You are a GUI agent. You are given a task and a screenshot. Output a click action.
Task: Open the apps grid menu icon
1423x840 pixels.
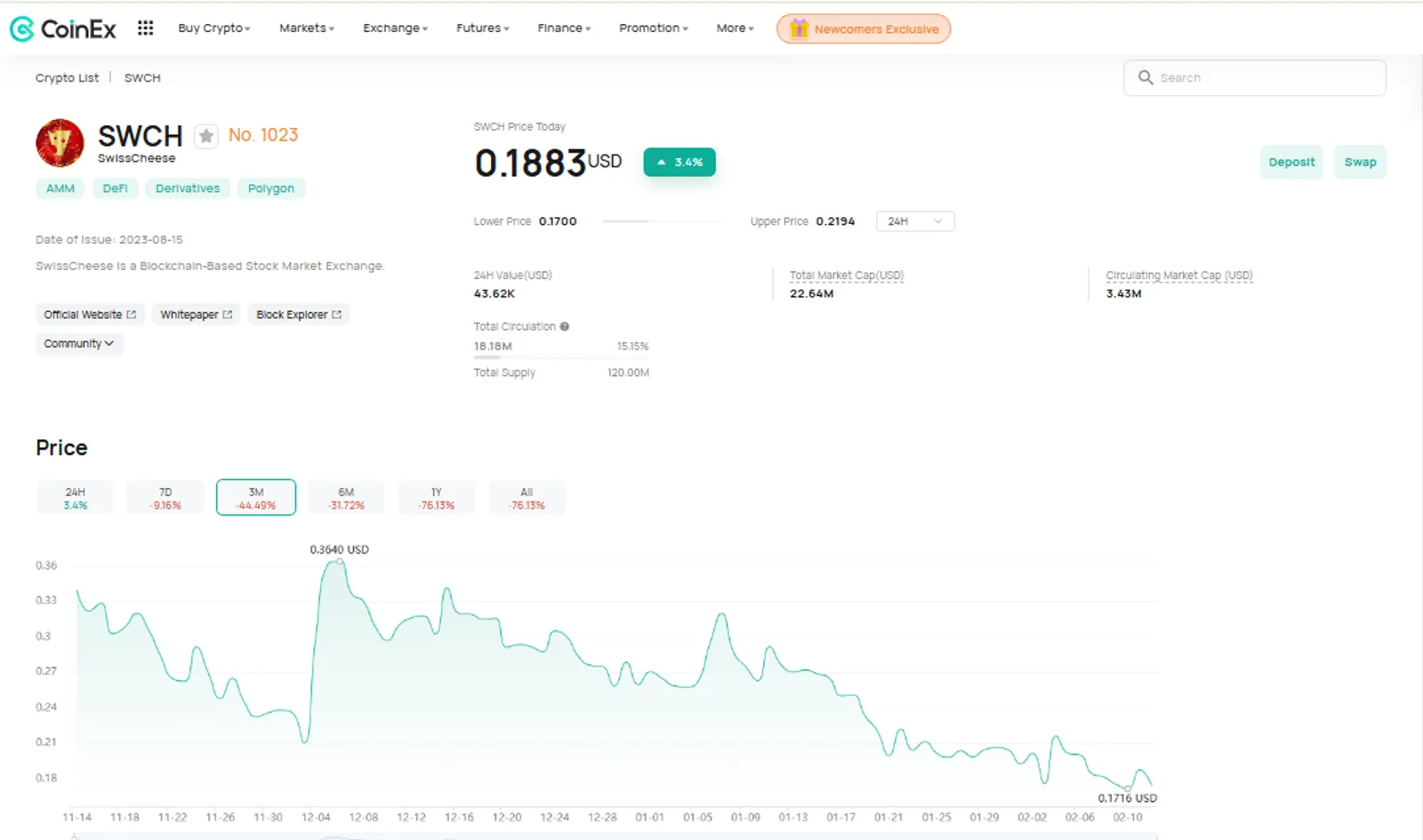146,28
